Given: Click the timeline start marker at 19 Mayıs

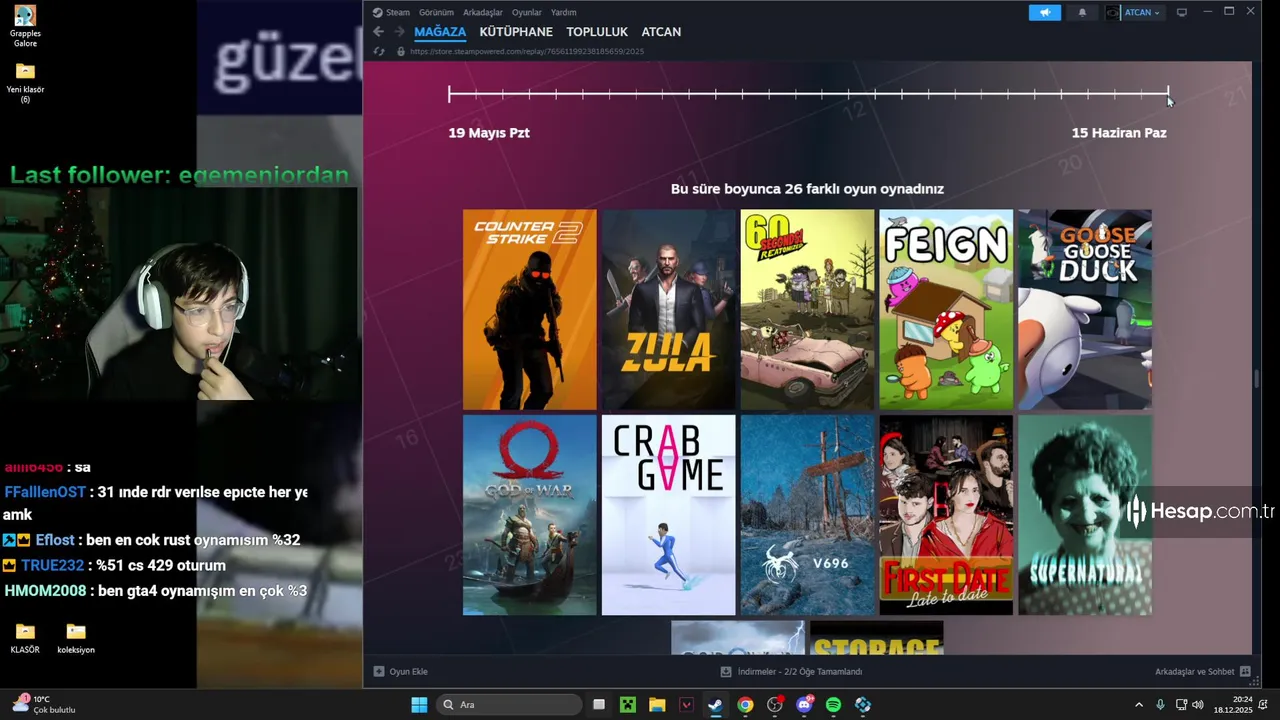Looking at the screenshot, I should point(449,94).
